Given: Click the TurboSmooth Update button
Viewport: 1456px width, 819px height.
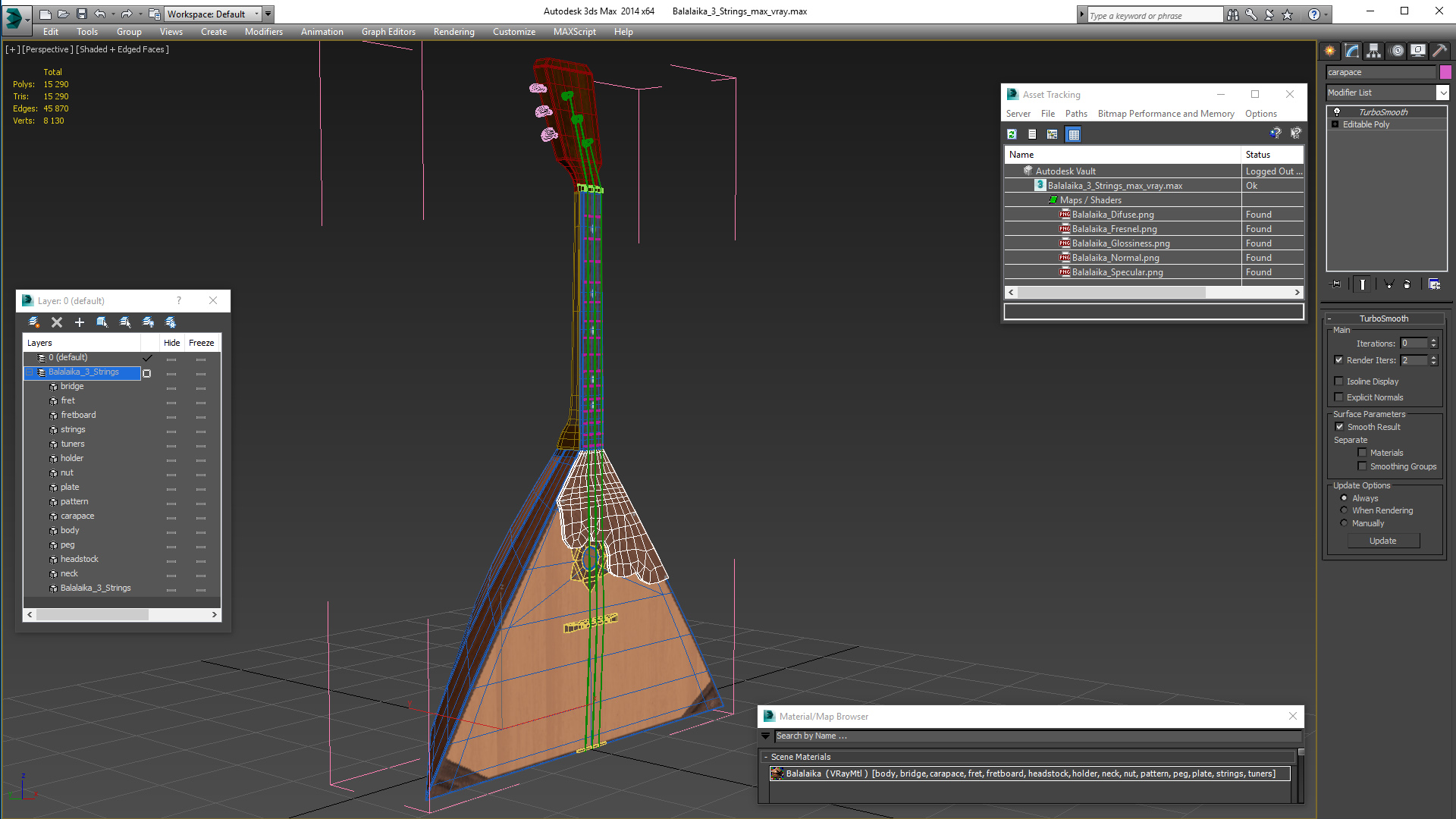Looking at the screenshot, I should pyautogui.click(x=1383, y=541).
